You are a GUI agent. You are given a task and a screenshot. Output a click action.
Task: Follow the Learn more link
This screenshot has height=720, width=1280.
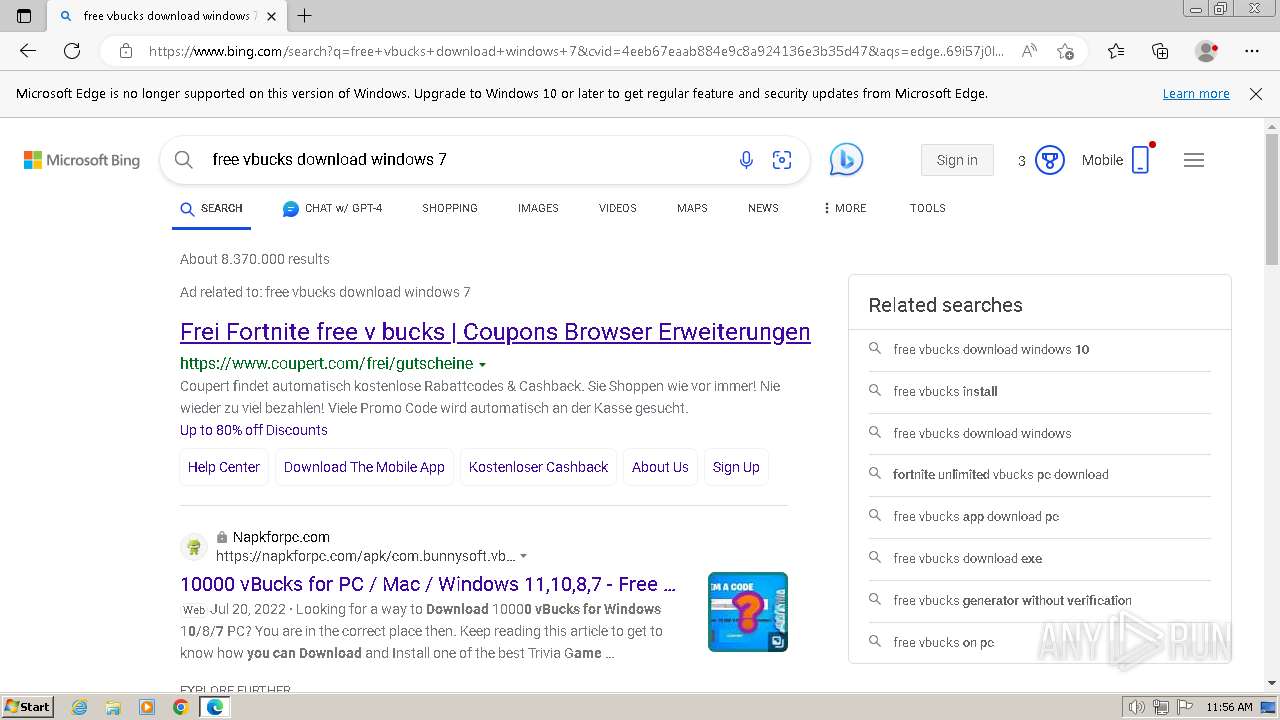[x=1196, y=94]
